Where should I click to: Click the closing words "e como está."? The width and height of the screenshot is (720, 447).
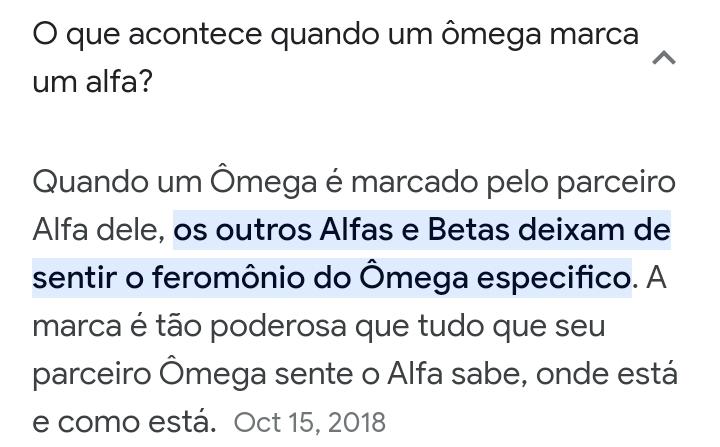(x=124, y=421)
